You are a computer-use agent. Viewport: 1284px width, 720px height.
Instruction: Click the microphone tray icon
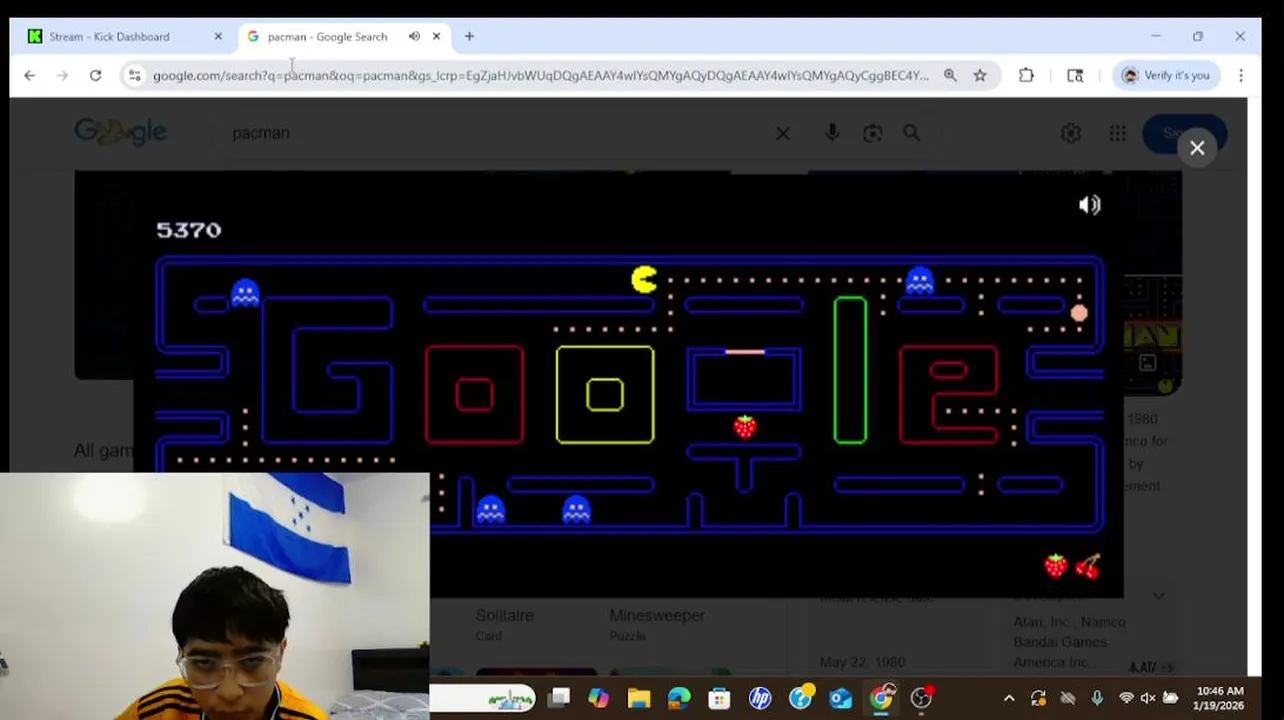coord(1097,698)
